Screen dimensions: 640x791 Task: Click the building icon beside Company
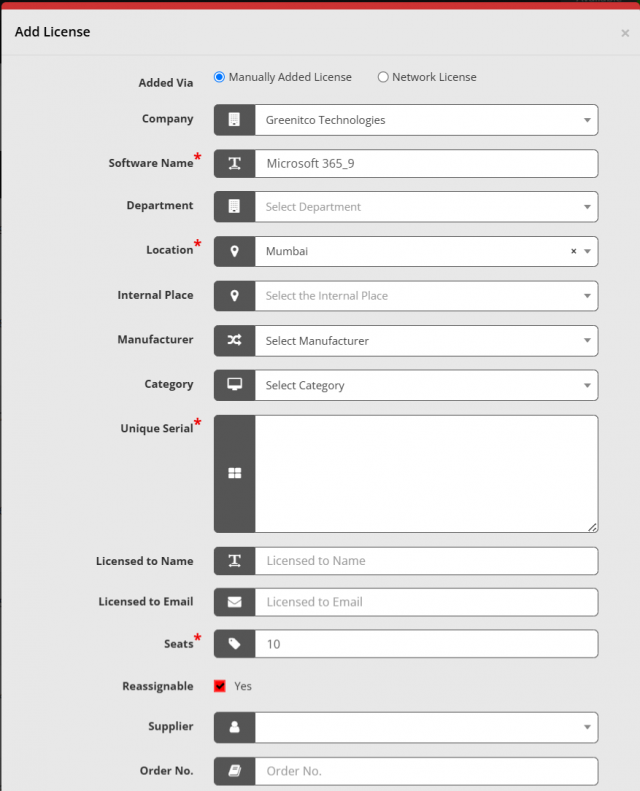[x=234, y=120]
